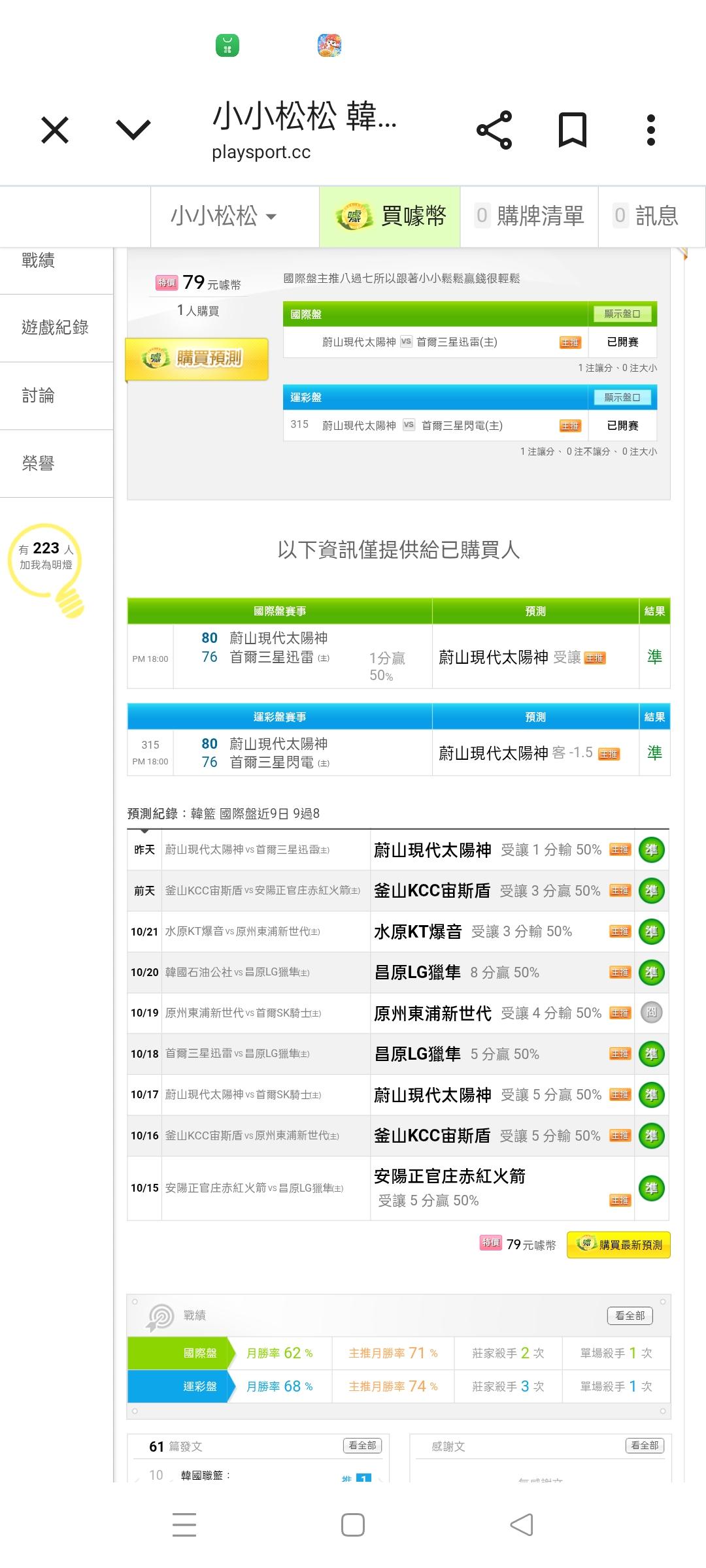706x1568 pixels.
Task: Open the 買噱幣 coin purchase tab
Action: click(390, 216)
